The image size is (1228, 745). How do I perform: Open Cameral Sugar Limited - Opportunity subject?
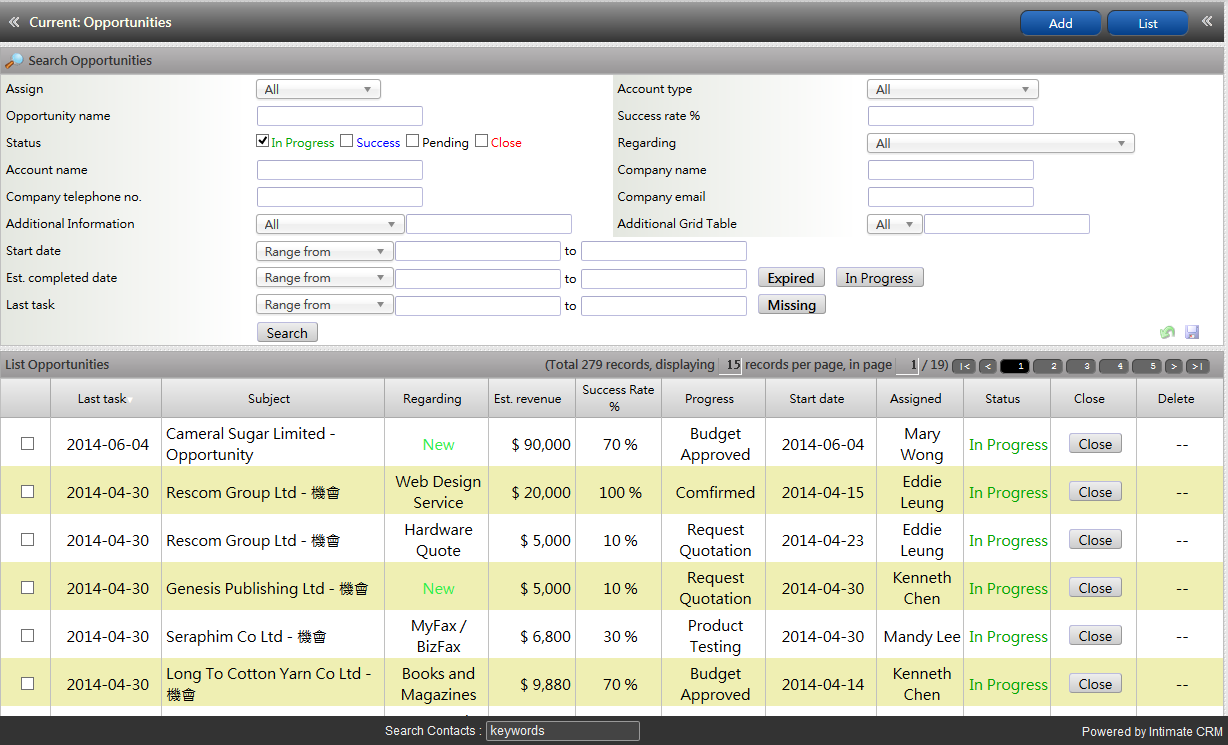point(251,444)
